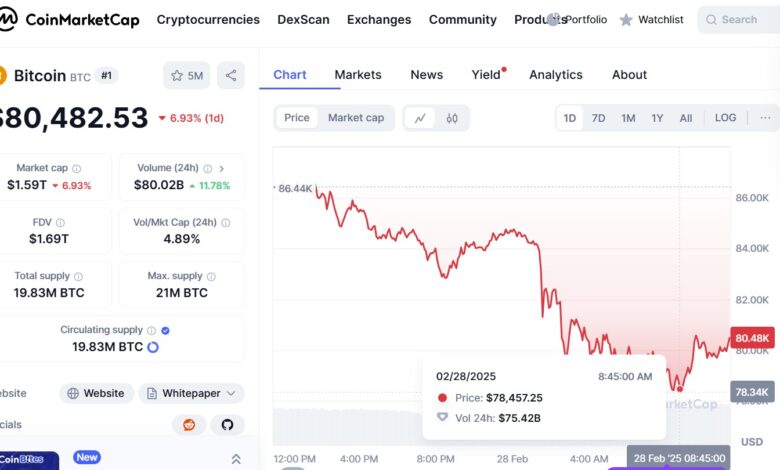Collapse the panel with double chevron up
The image size is (780, 470).
[236, 459]
